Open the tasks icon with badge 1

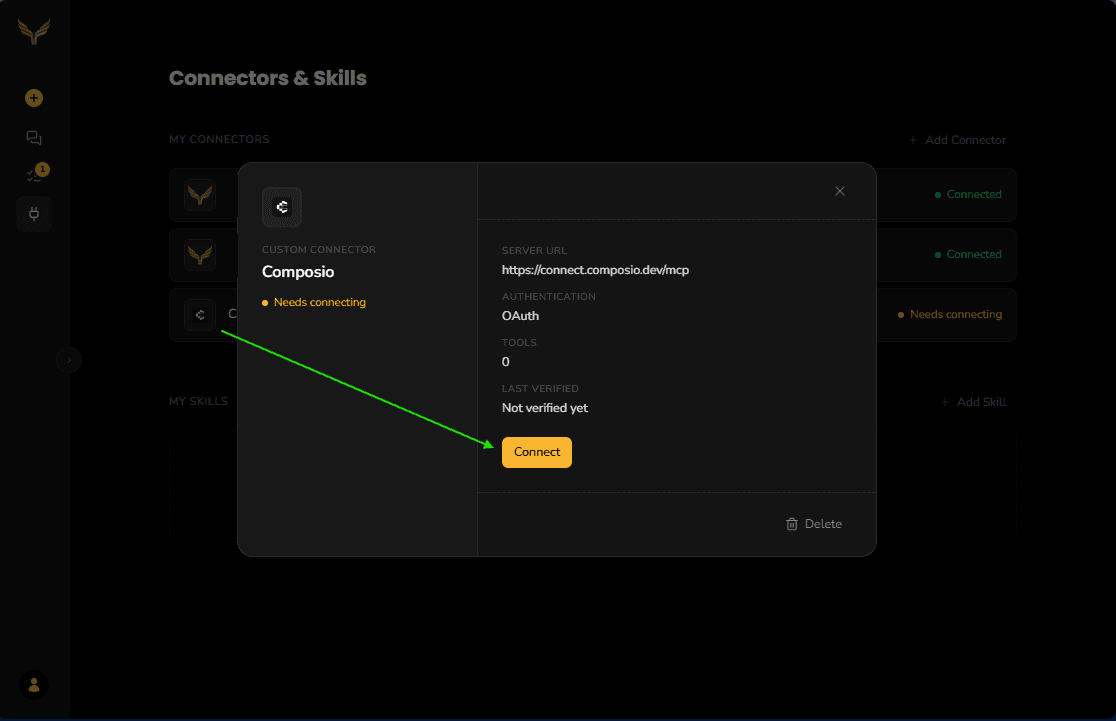[x=36, y=173]
